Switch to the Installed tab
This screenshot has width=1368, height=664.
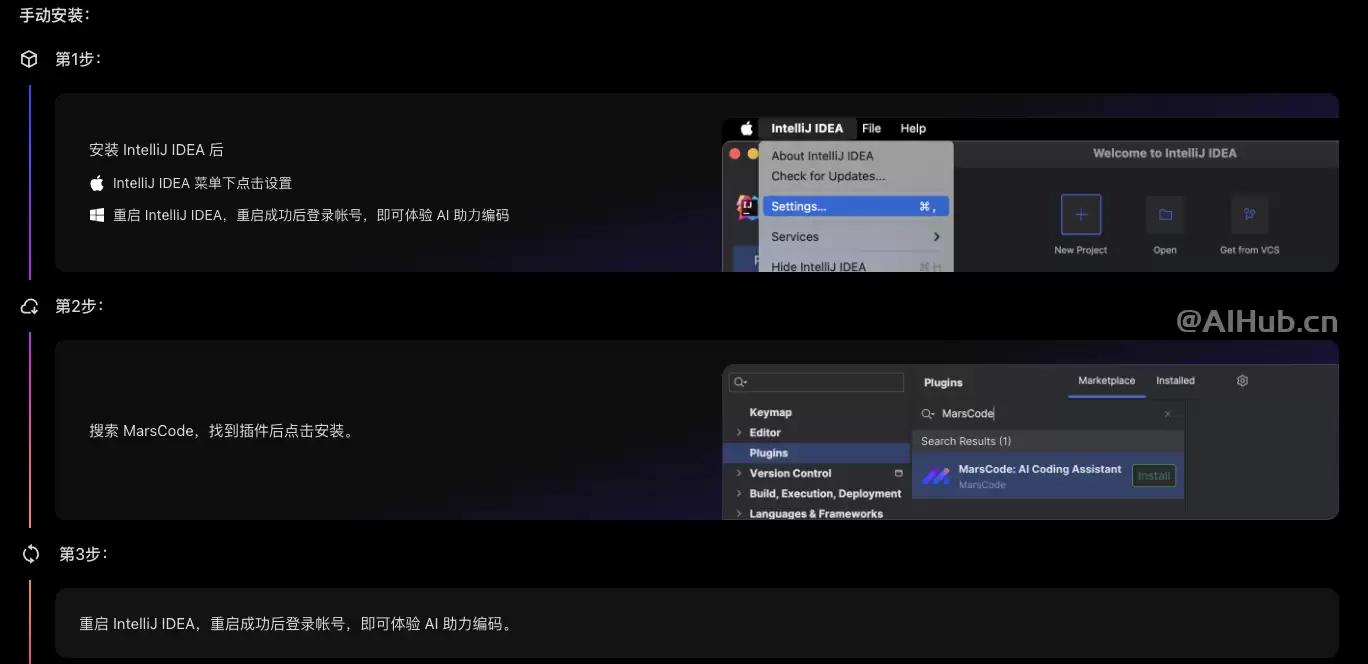[x=1175, y=380]
